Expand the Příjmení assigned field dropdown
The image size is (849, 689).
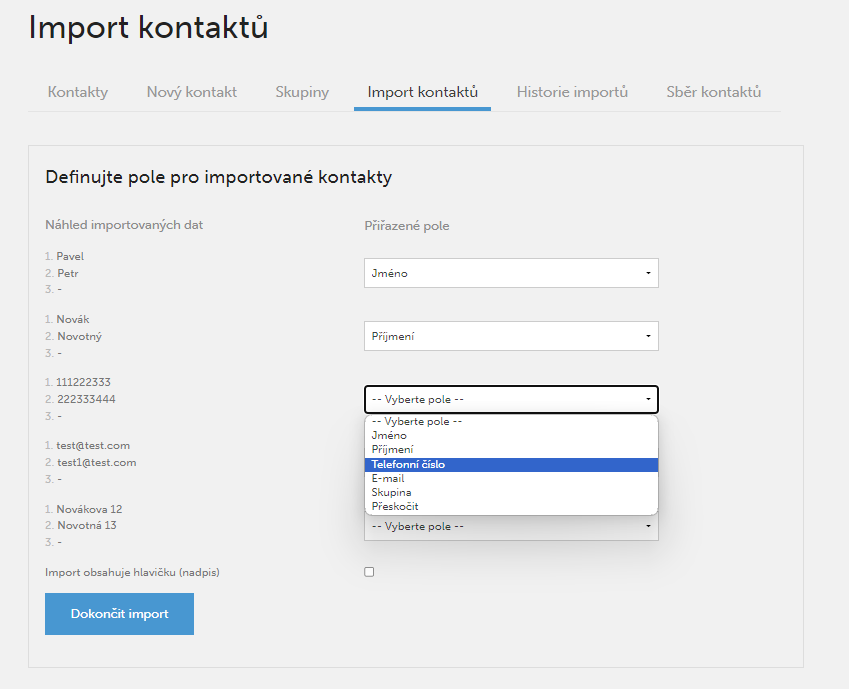(511, 336)
